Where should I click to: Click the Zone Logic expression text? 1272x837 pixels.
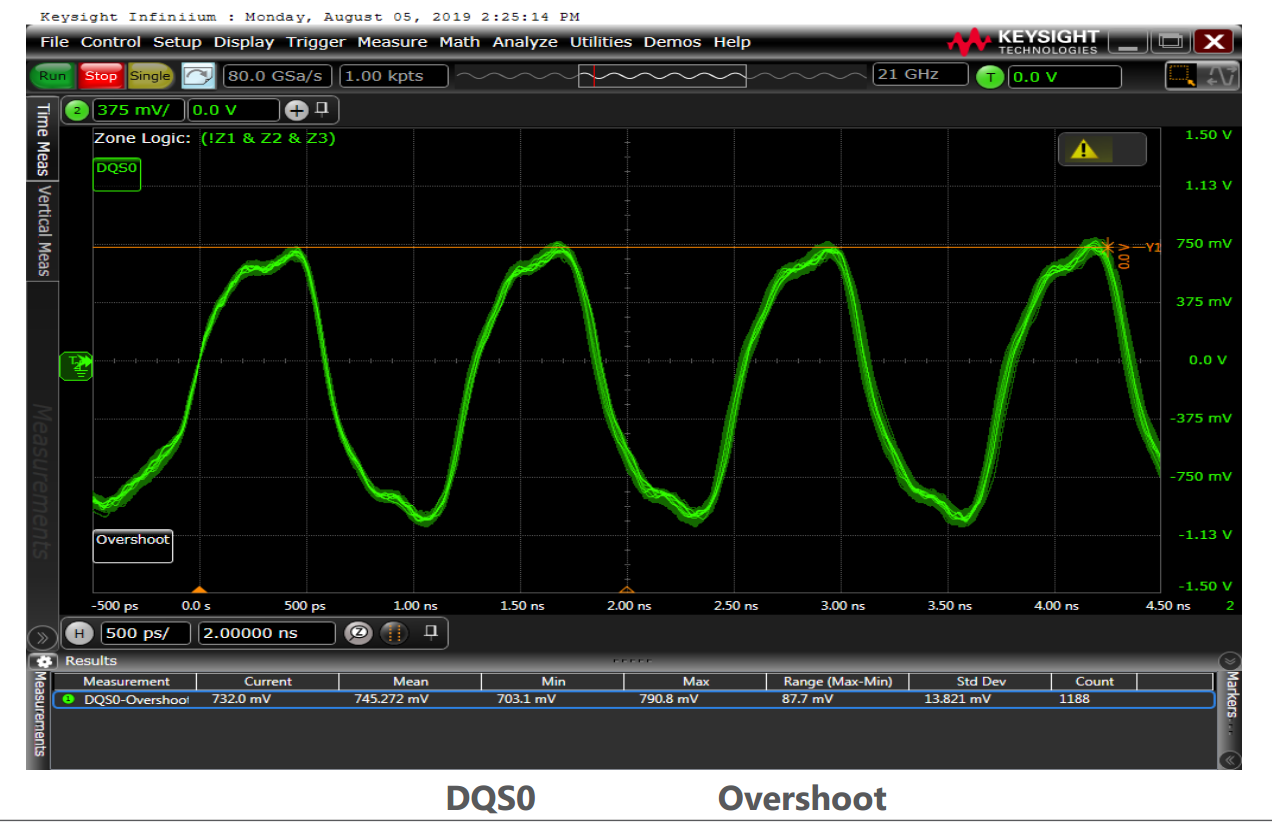point(267,139)
